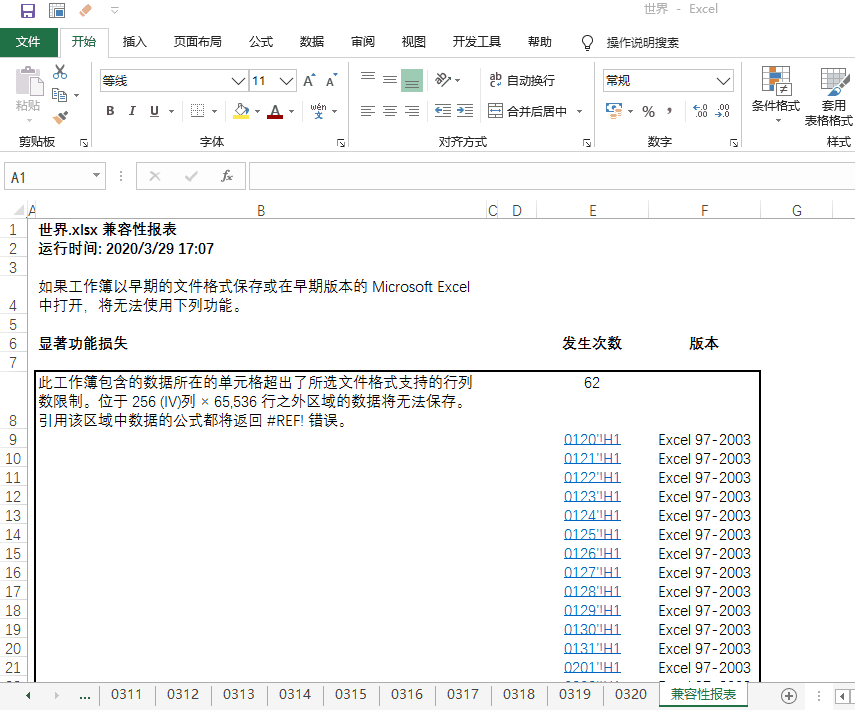Toggle bold formatting
This screenshot has height=710, width=855.
click(x=110, y=111)
